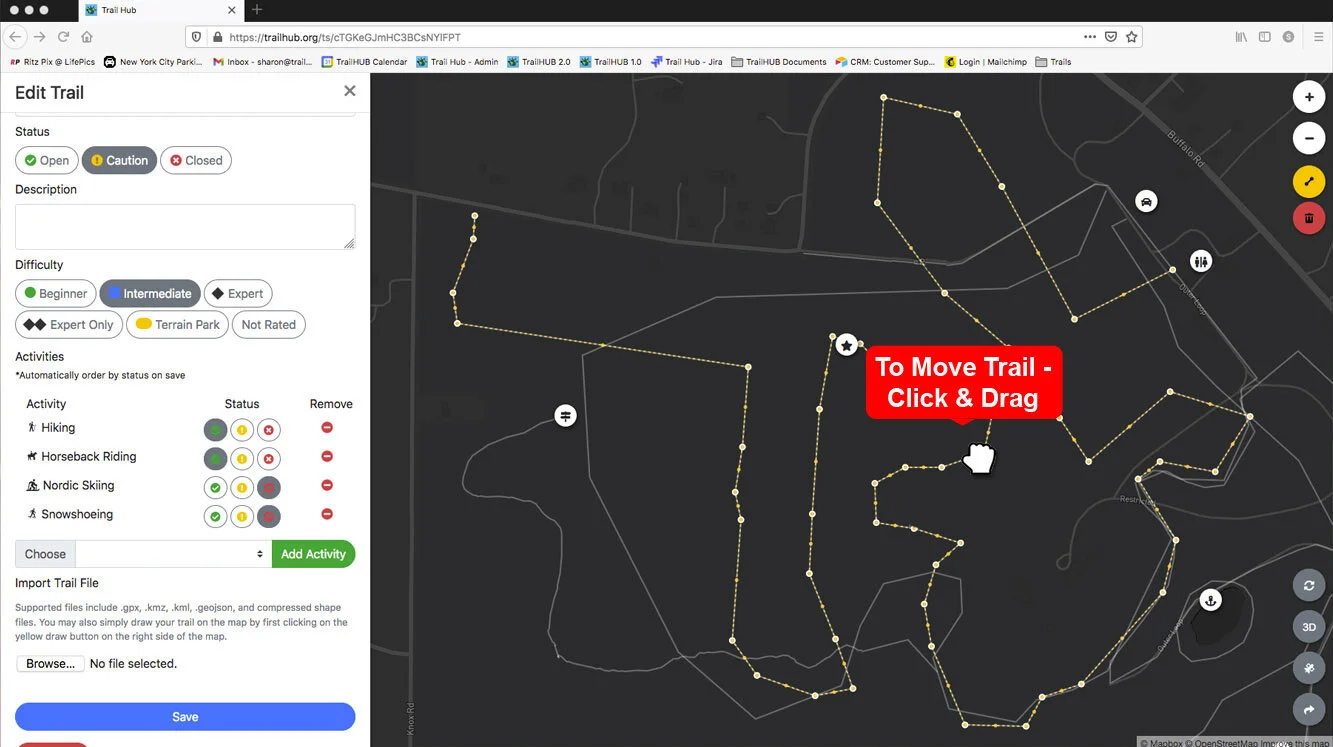The image size is (1333, 747).
Task: Remove the Hiking activity
Action: (x=327, y=428)
